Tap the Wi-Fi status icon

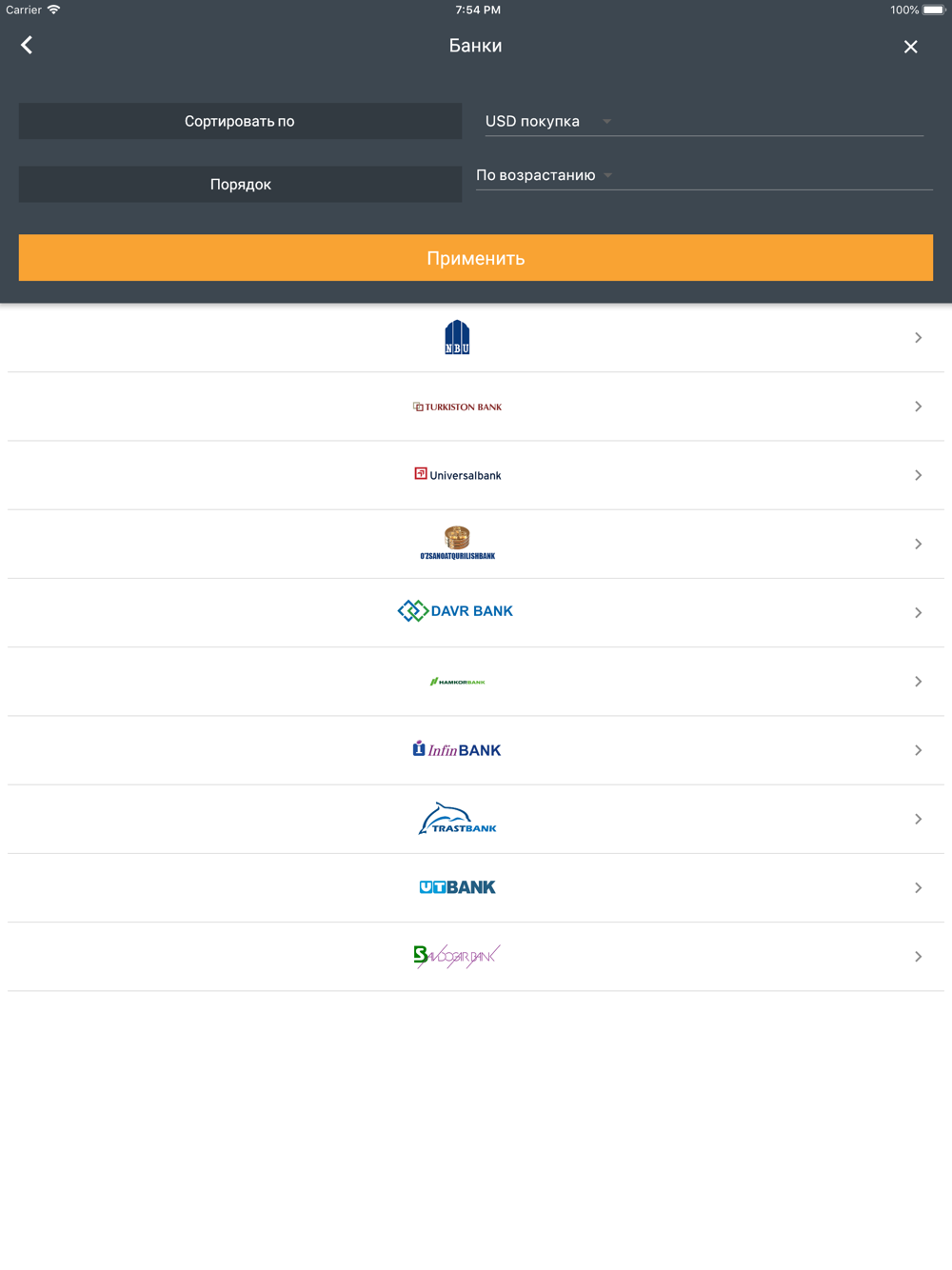[x=53, y=10]
